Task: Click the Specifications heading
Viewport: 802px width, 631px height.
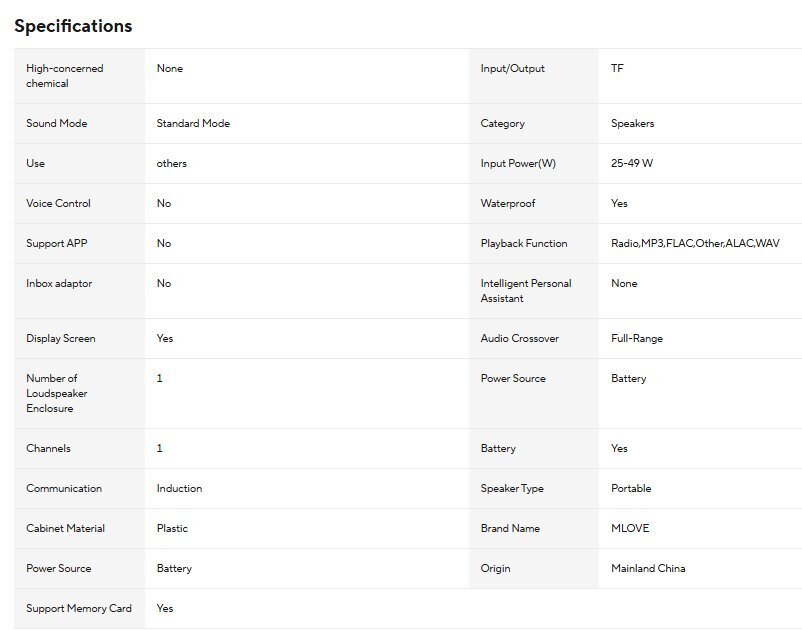Action: (73, 26)
